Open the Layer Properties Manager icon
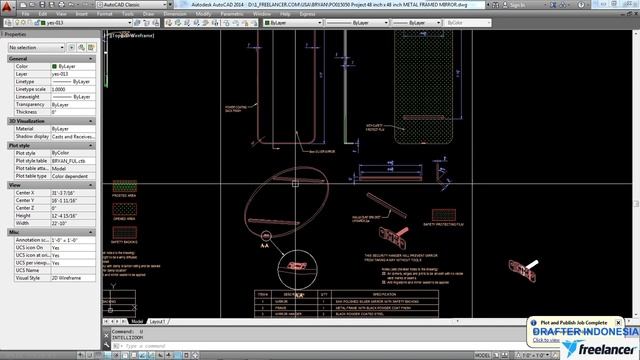Image resolution: width=640 pixels, height=360 pixels. (x=9, y=23)
